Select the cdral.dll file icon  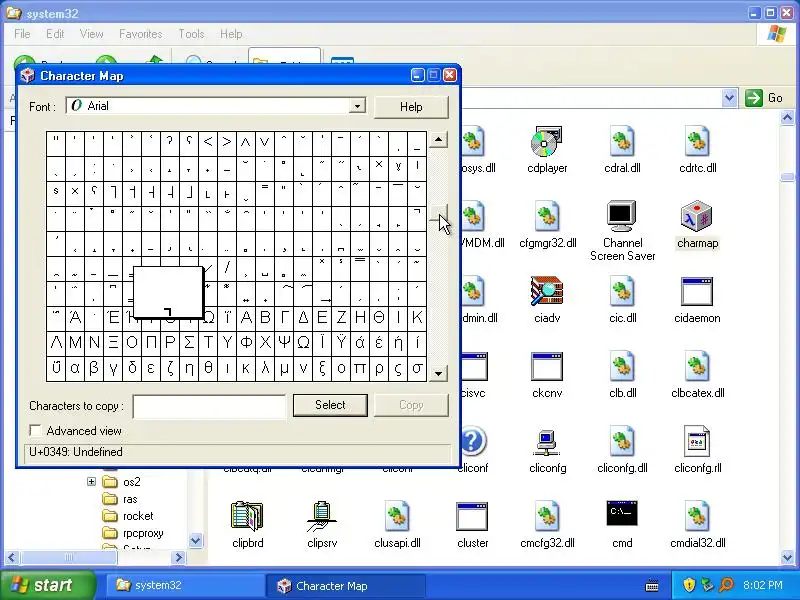pos(622,142)
